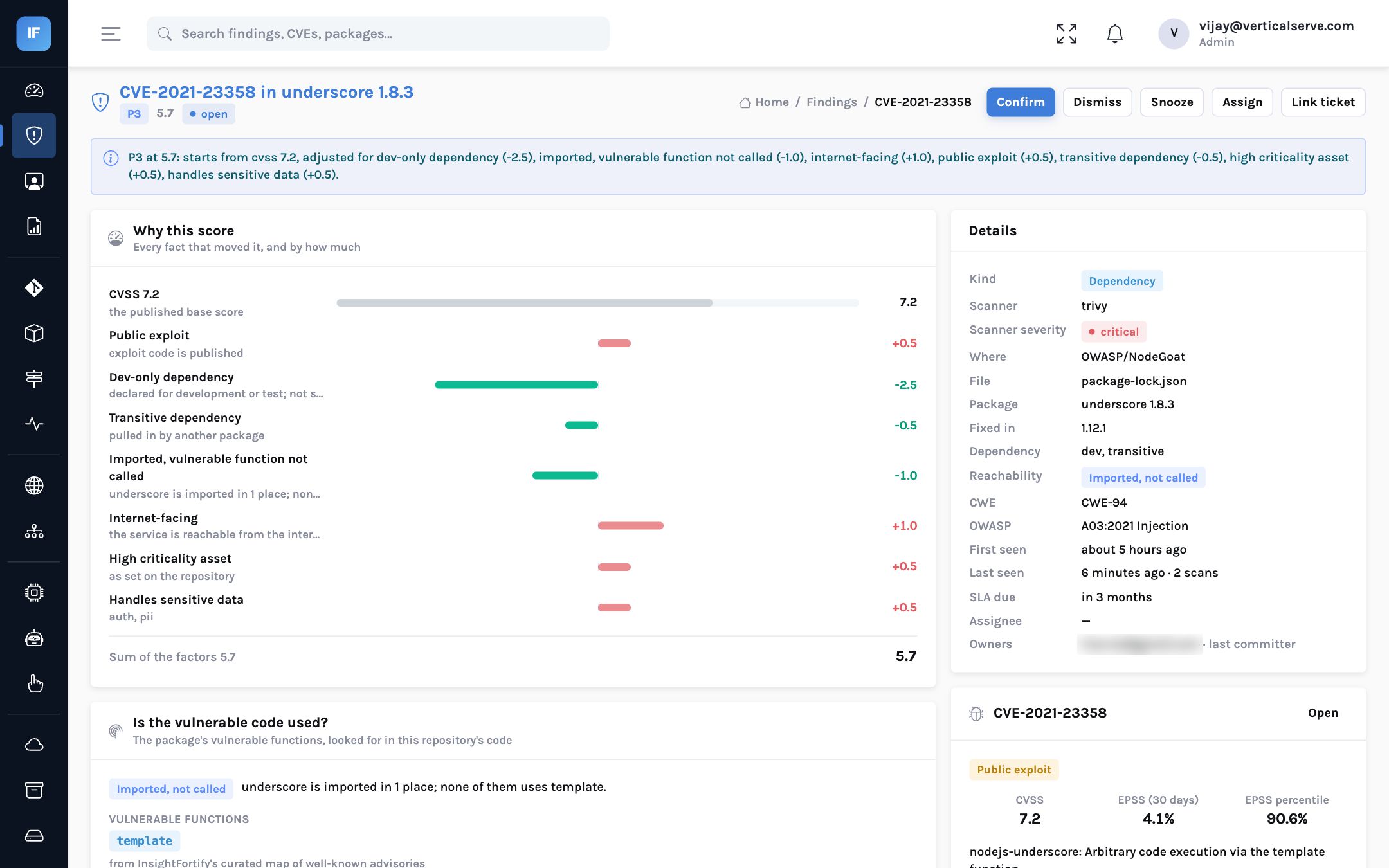Click the Confirm button
Screen dimensions: 1389x868
point(1021,102)
